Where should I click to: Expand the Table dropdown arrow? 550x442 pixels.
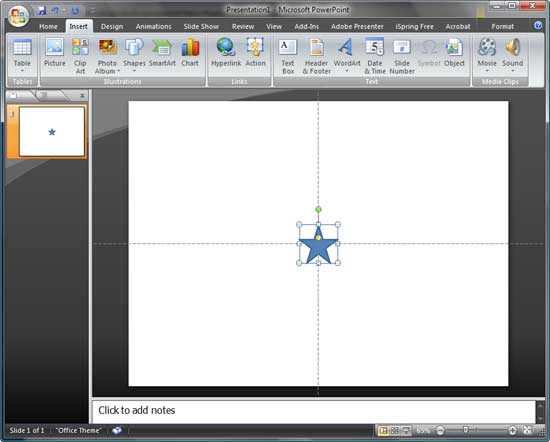(22, 71)
